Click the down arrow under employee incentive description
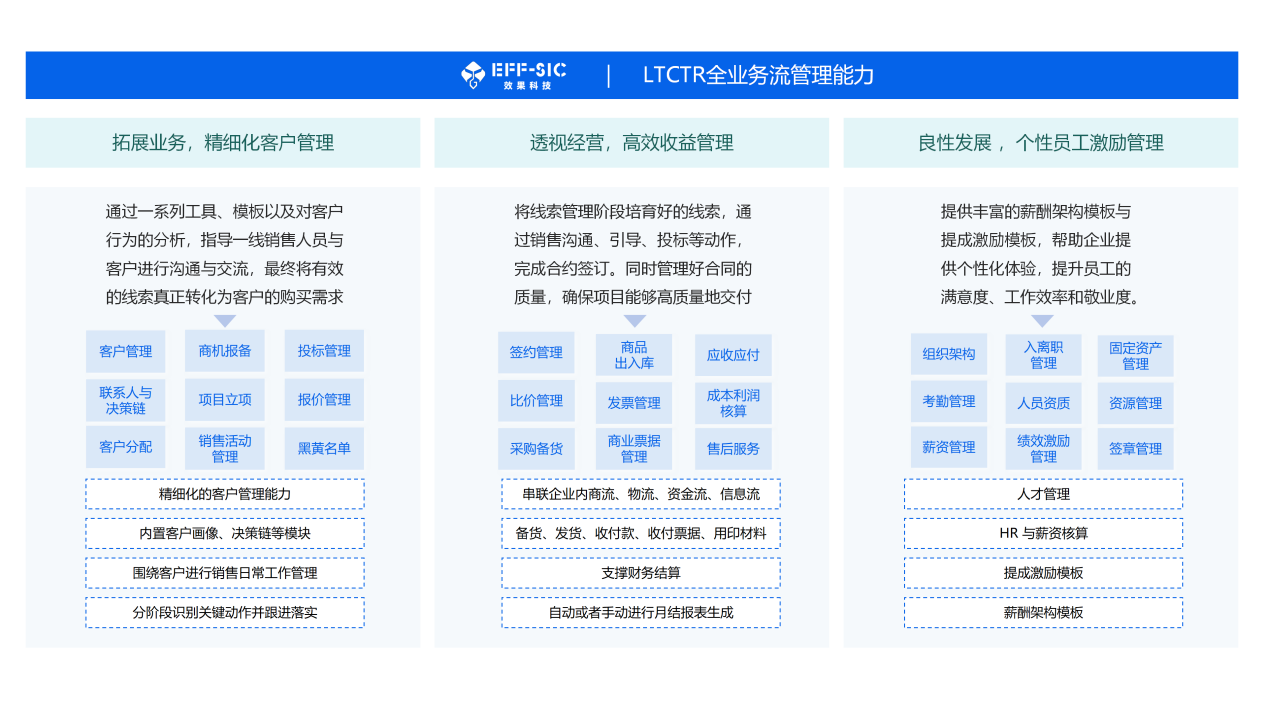 pos(1042,321)
